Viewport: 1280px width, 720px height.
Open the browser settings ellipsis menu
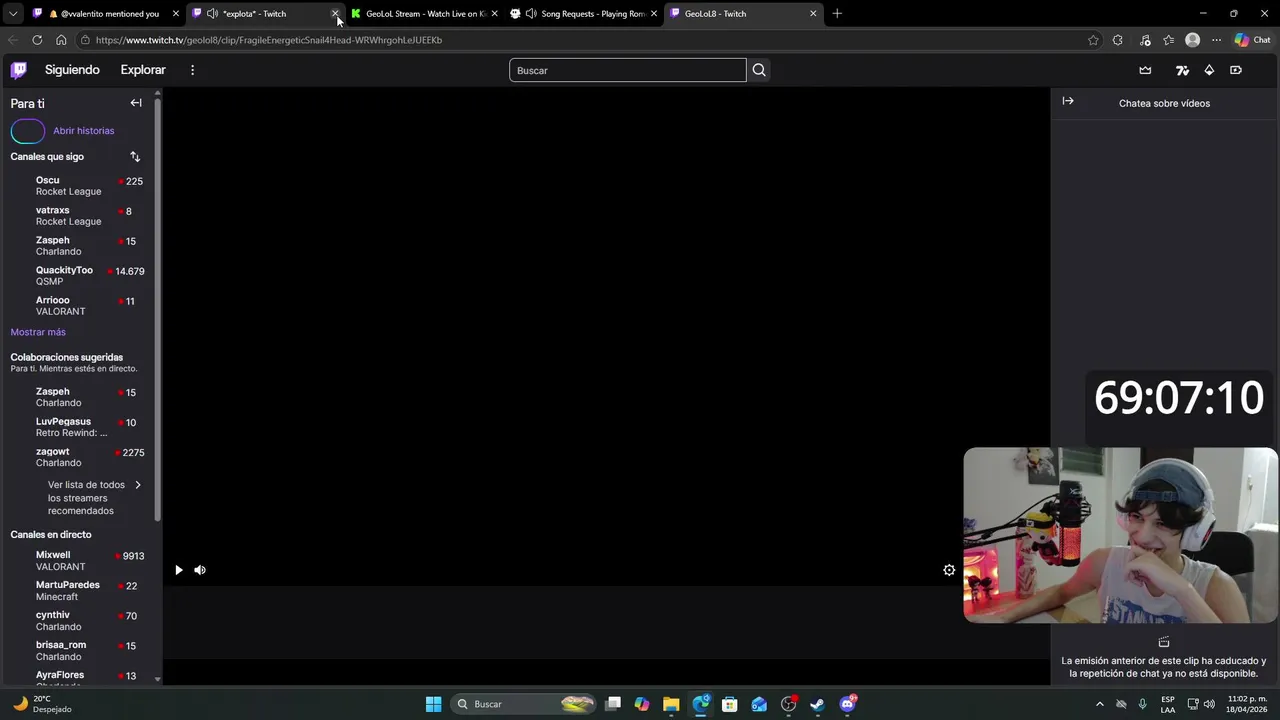[x=1216, y=40]
